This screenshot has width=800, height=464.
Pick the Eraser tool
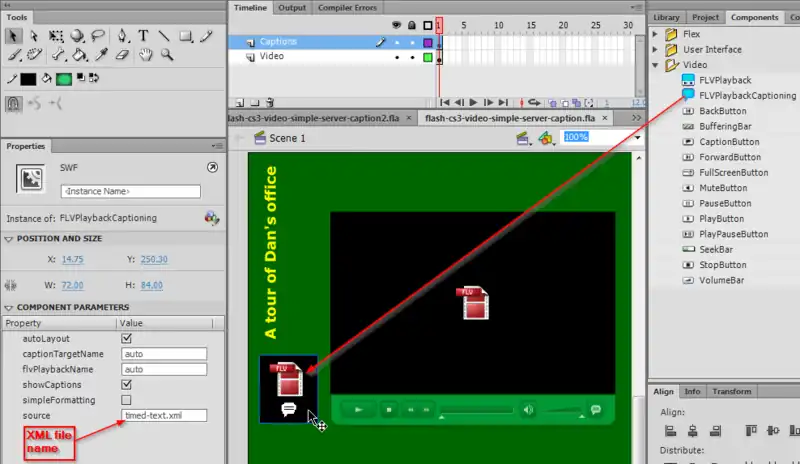(x=123, y=55)
